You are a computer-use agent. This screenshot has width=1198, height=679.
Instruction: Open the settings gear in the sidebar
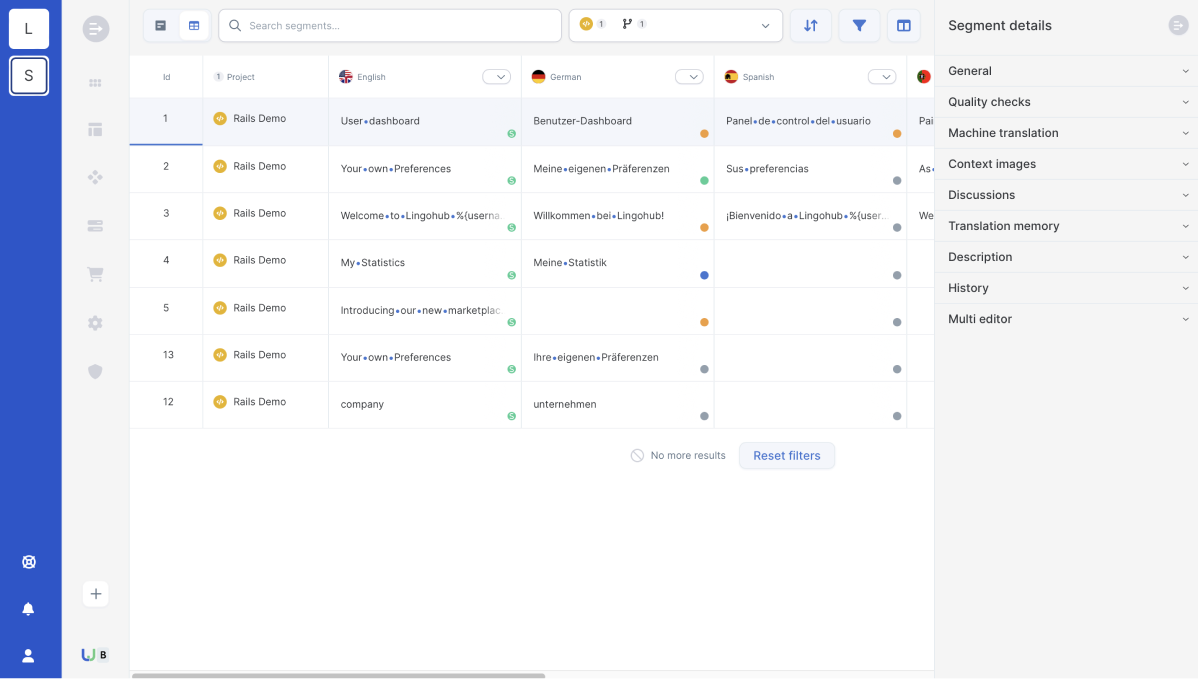pos(96,323)
